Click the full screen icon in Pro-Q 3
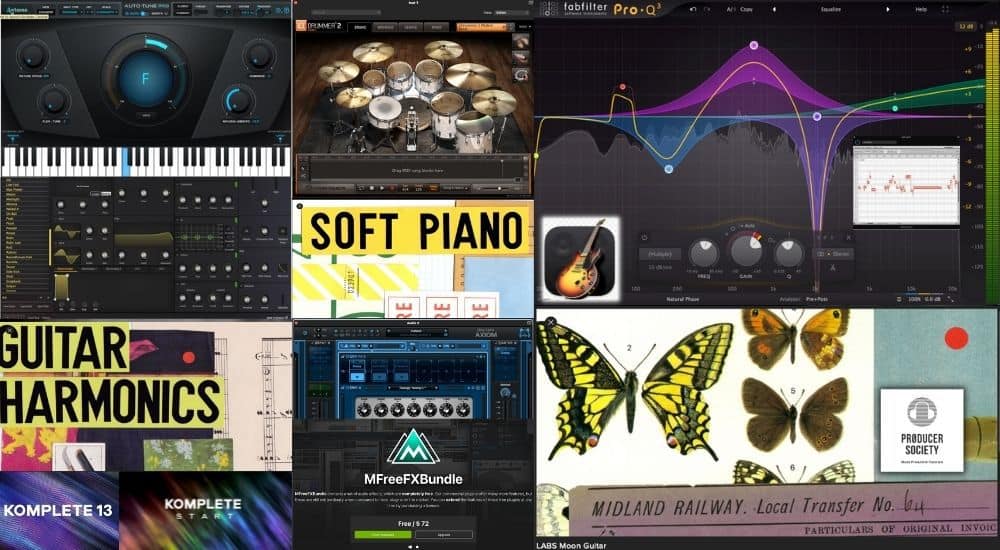 click(x=945, y=10)
